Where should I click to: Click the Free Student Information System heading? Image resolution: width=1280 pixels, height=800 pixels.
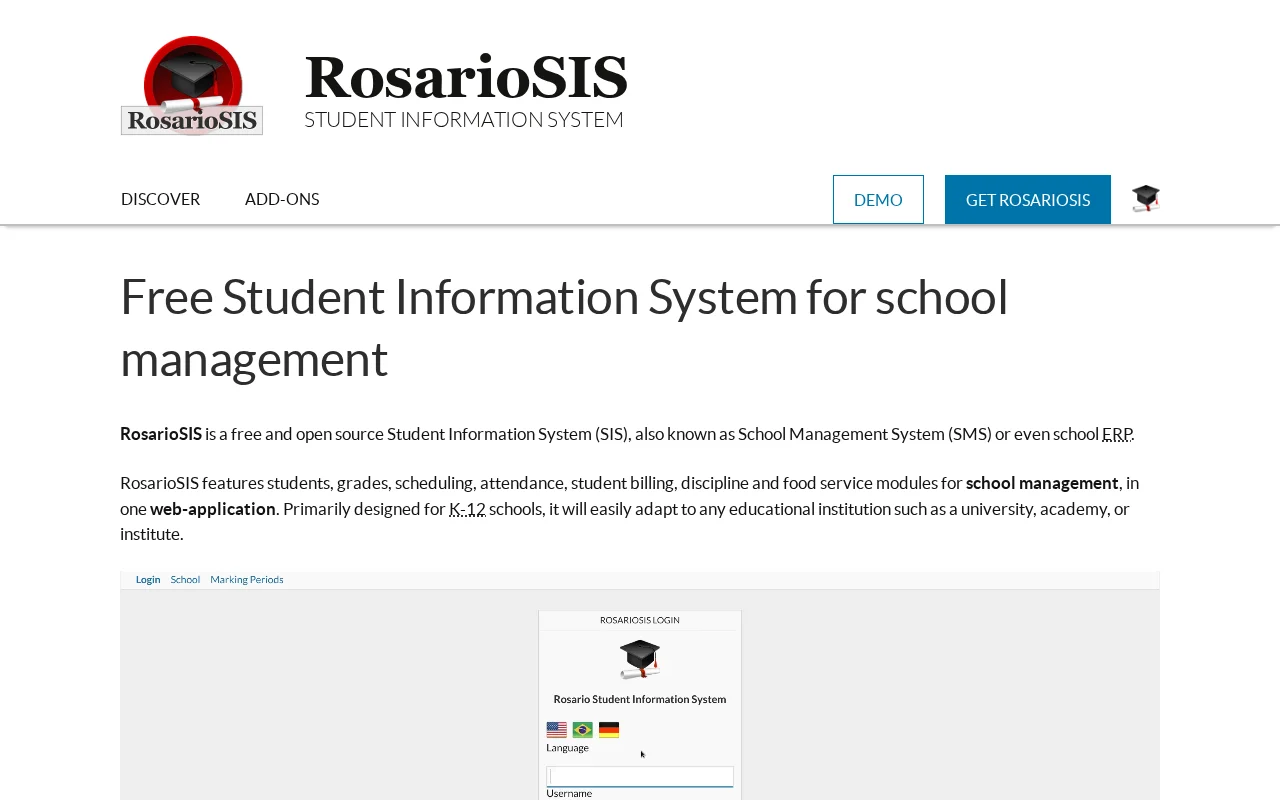point(564,327)
